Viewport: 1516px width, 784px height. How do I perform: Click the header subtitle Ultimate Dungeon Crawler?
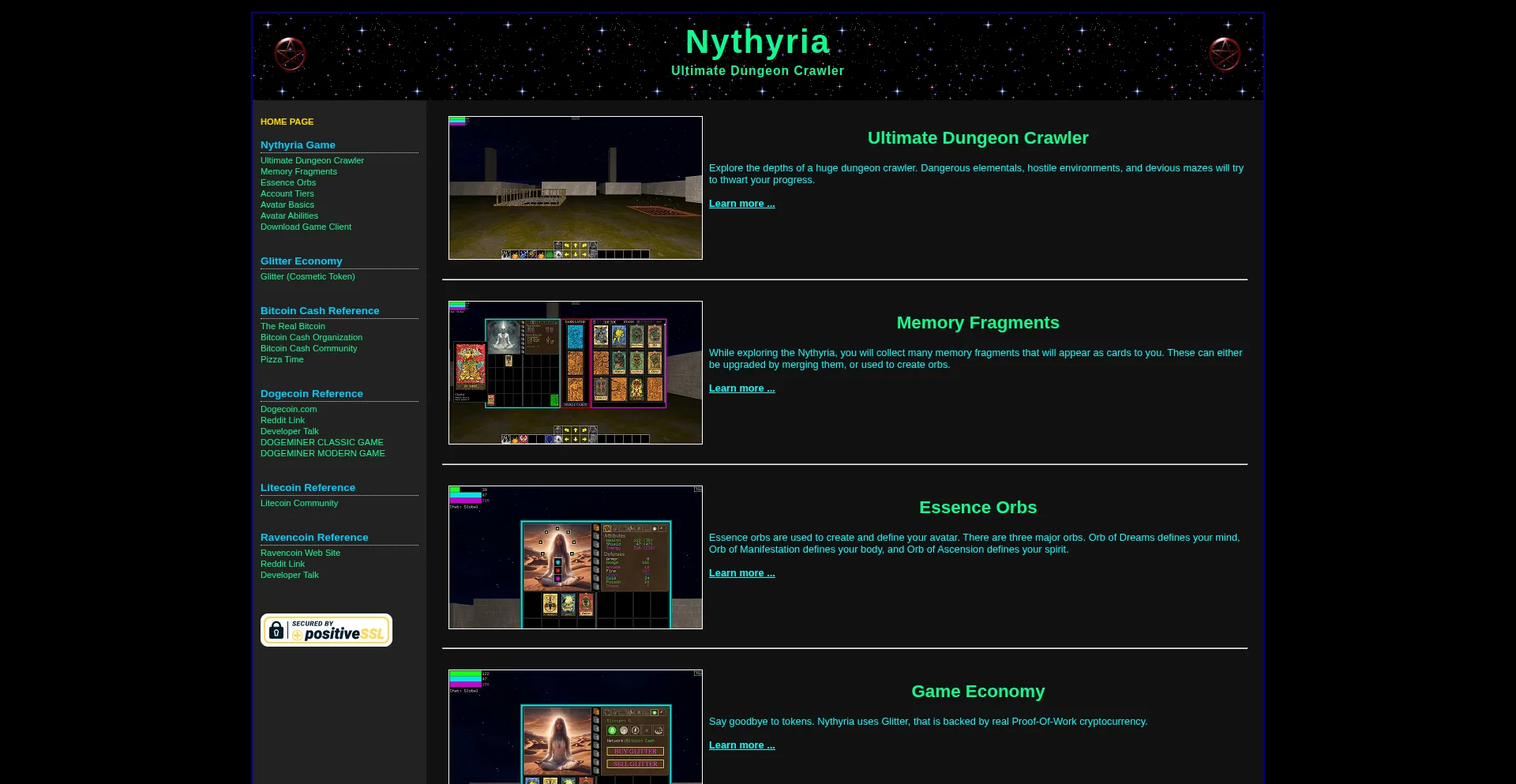(x=757, y=71)
